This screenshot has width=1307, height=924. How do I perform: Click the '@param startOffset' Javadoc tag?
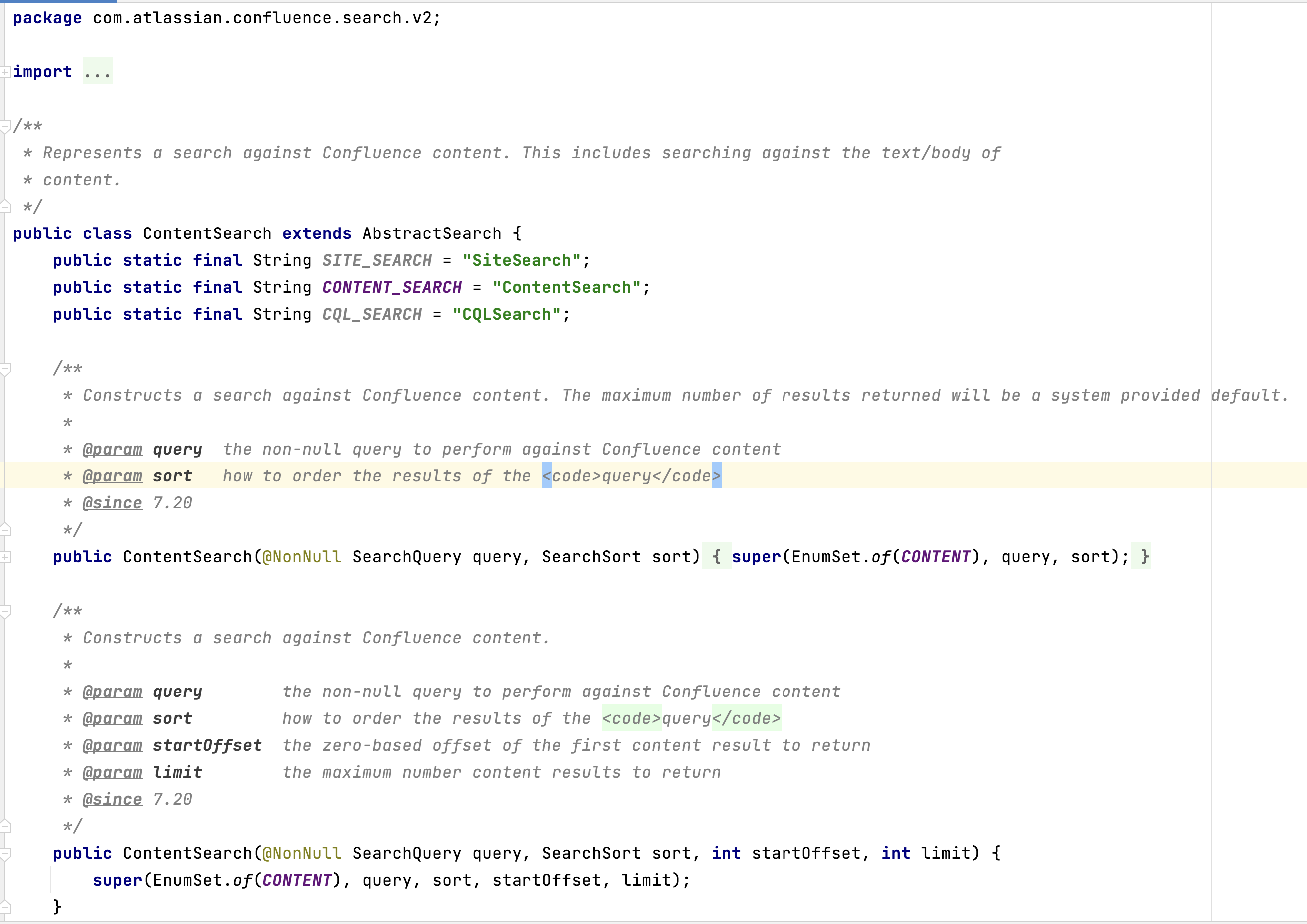point(172,745)
